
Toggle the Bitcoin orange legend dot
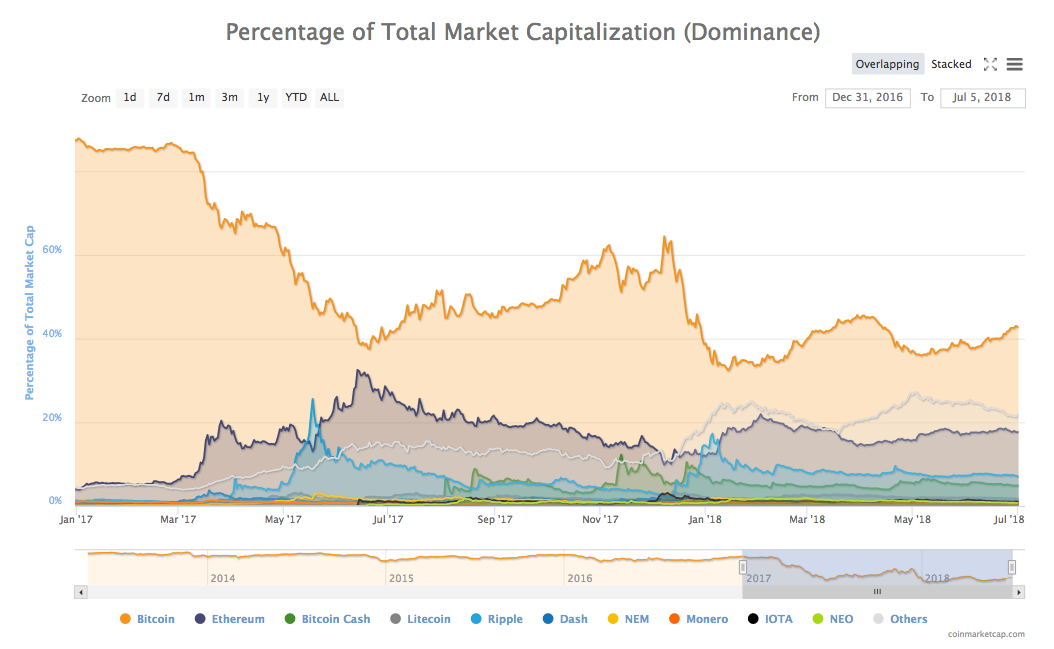pos(125,619)
